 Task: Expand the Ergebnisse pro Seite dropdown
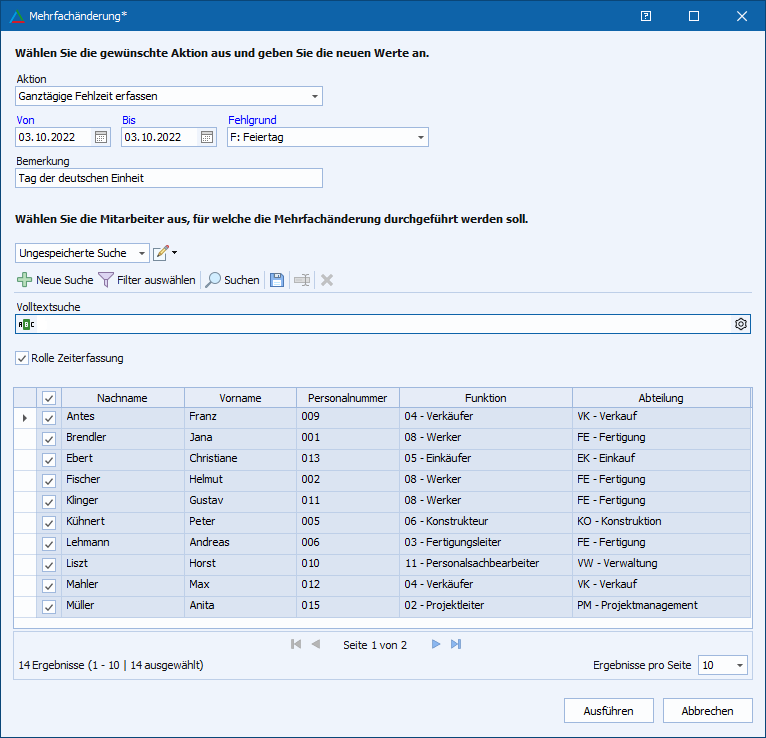pos(739,665)
